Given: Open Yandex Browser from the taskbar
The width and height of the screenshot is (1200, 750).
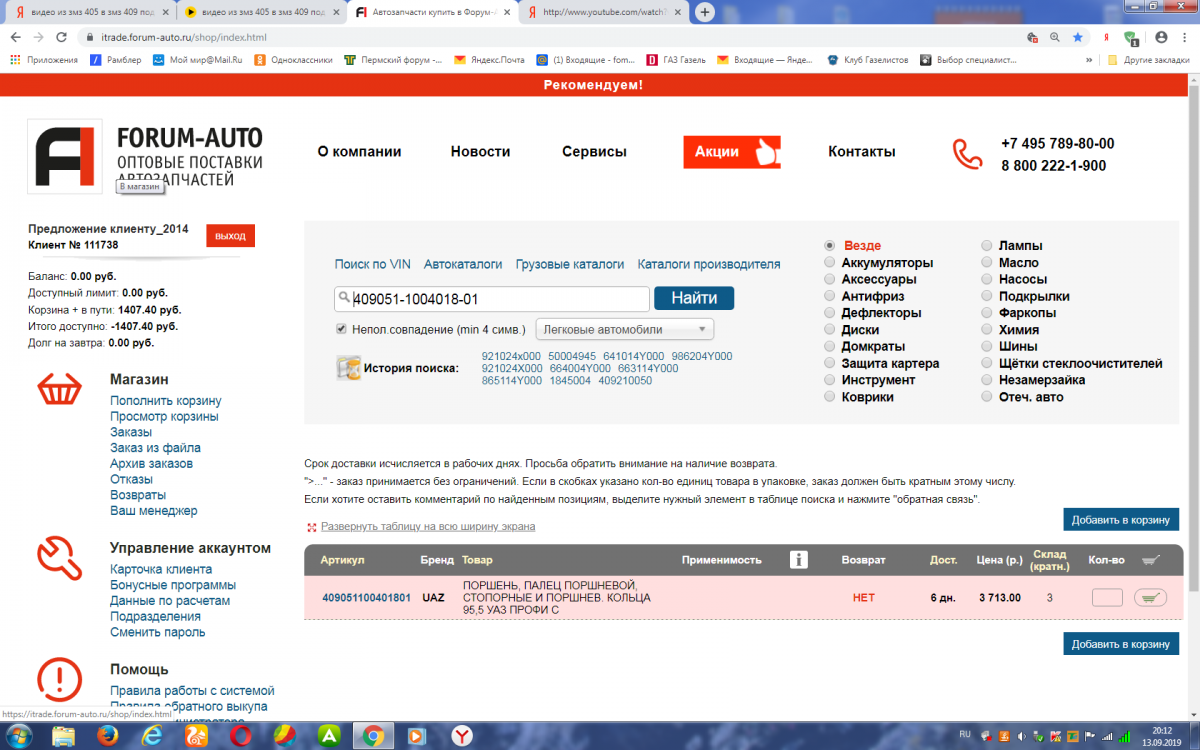Looking at the screenshot, I should click(462, 736).
